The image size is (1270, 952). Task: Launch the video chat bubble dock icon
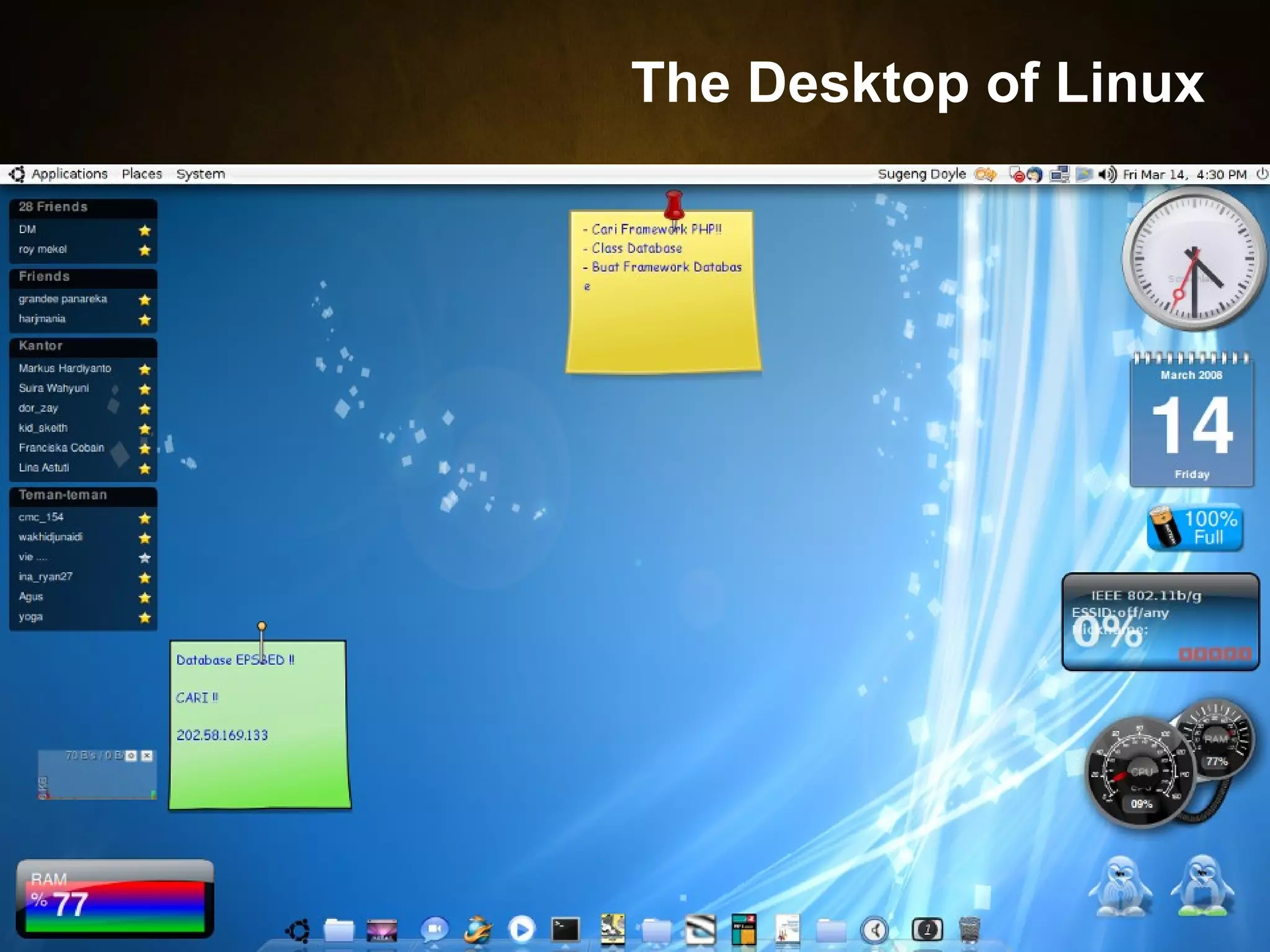(x=434, y=930)
